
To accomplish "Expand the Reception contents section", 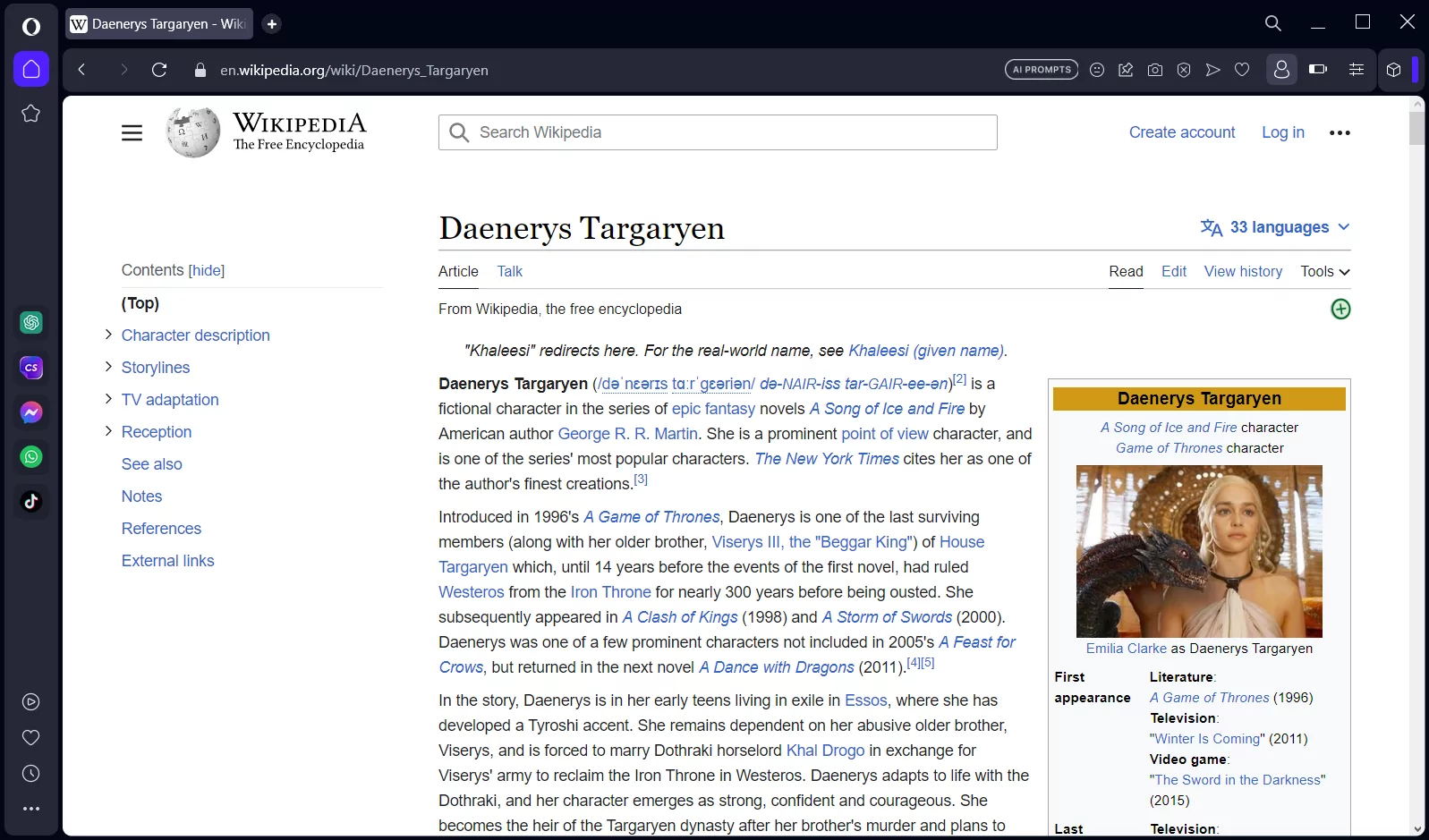I will (x=108, y=431).
